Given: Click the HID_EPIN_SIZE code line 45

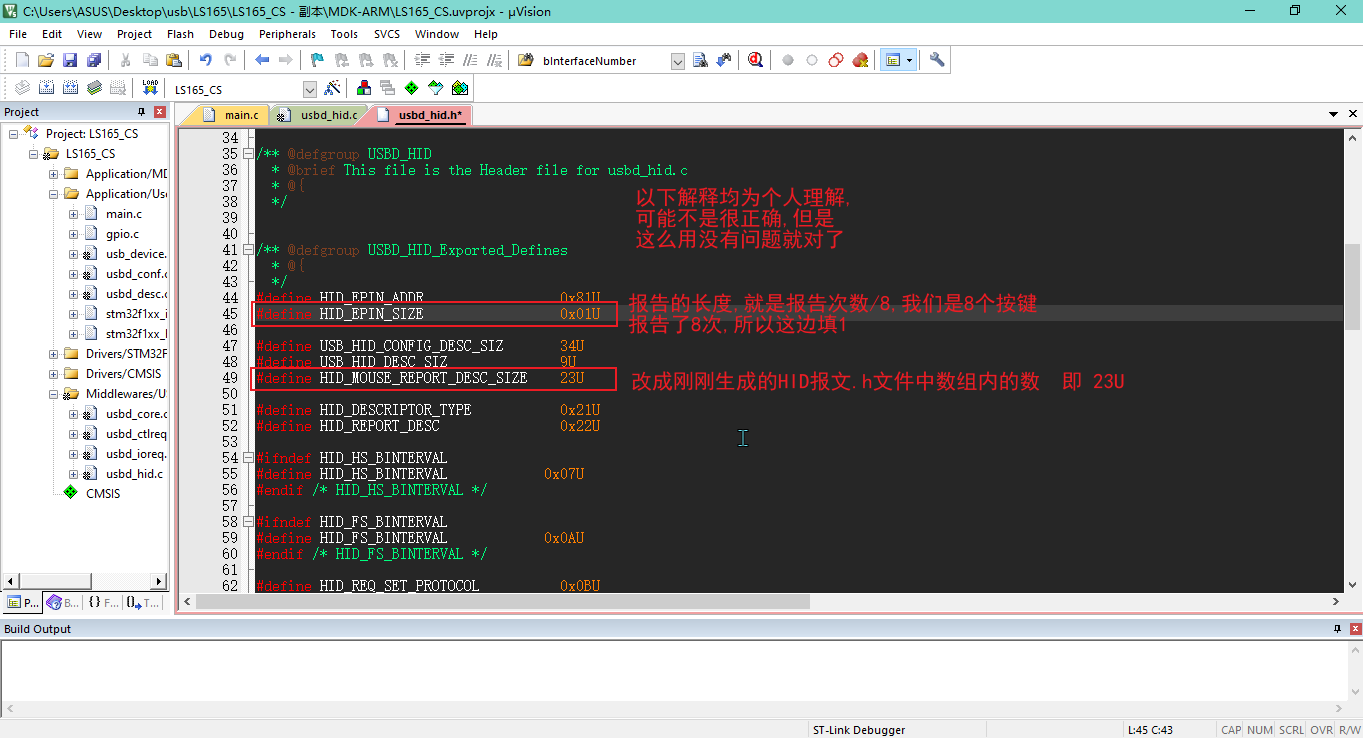Looking at the screenshot, I should 800,314.
